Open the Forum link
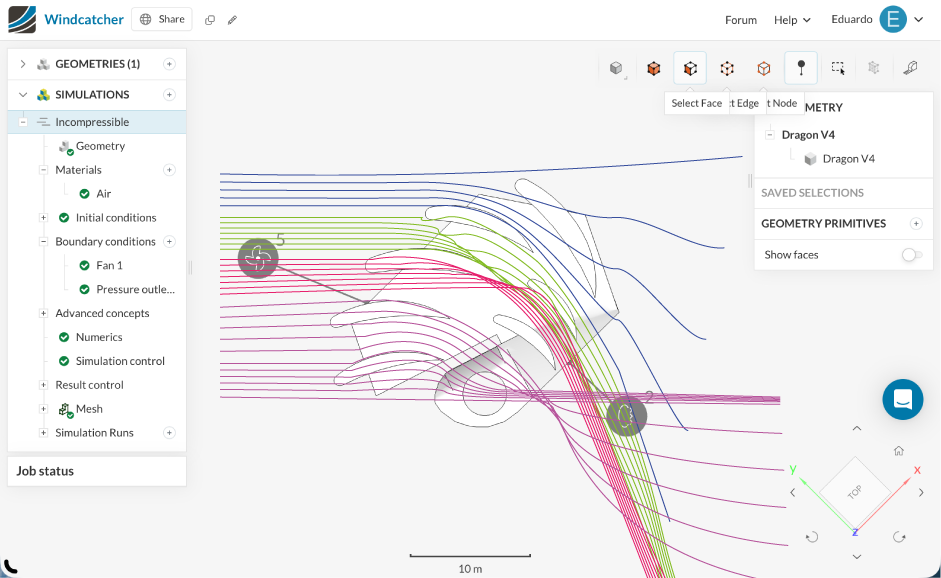This screenshot has width=941, height=578. (740, 20)
